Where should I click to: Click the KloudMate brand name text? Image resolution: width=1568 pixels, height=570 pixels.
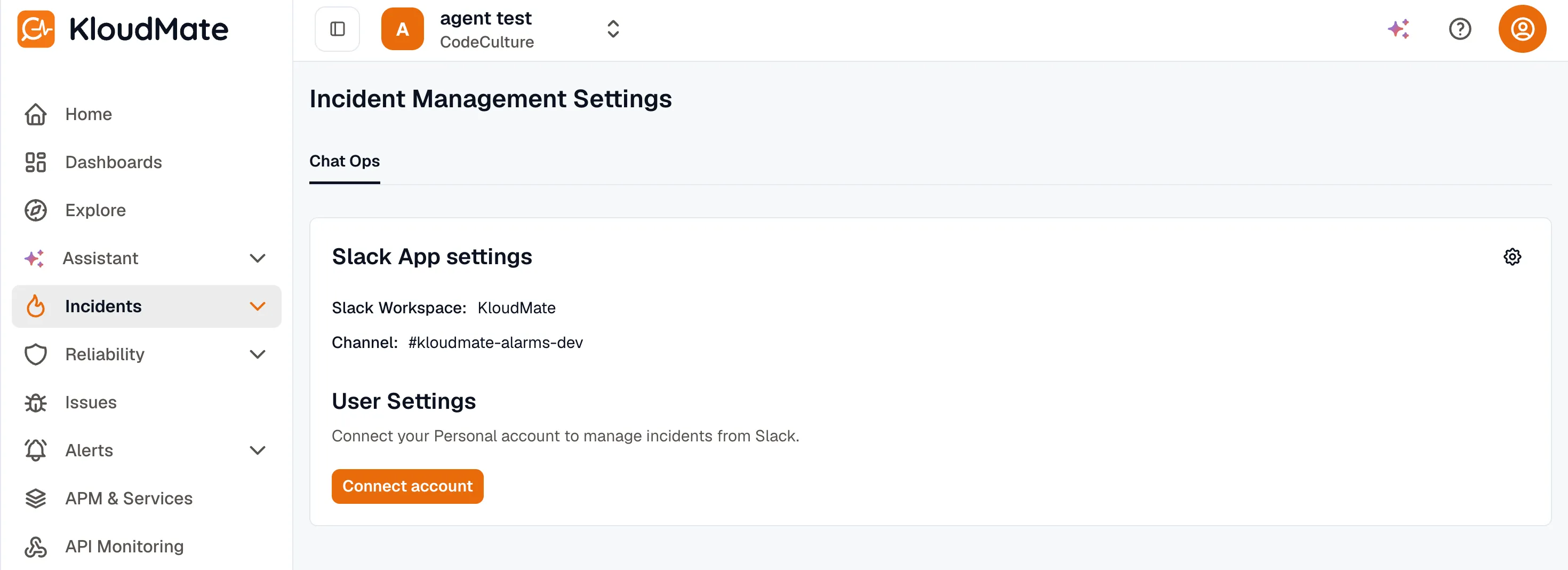coord(148,29)
